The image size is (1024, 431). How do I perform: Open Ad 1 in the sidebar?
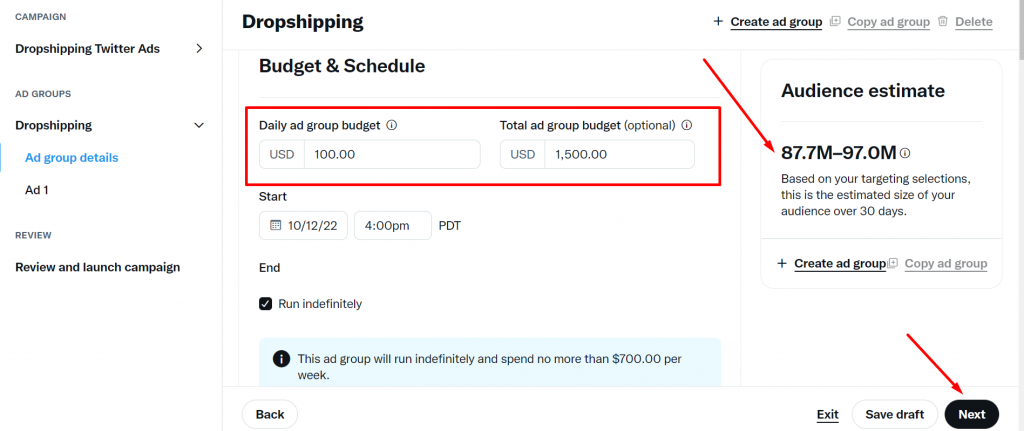(37, 190)
